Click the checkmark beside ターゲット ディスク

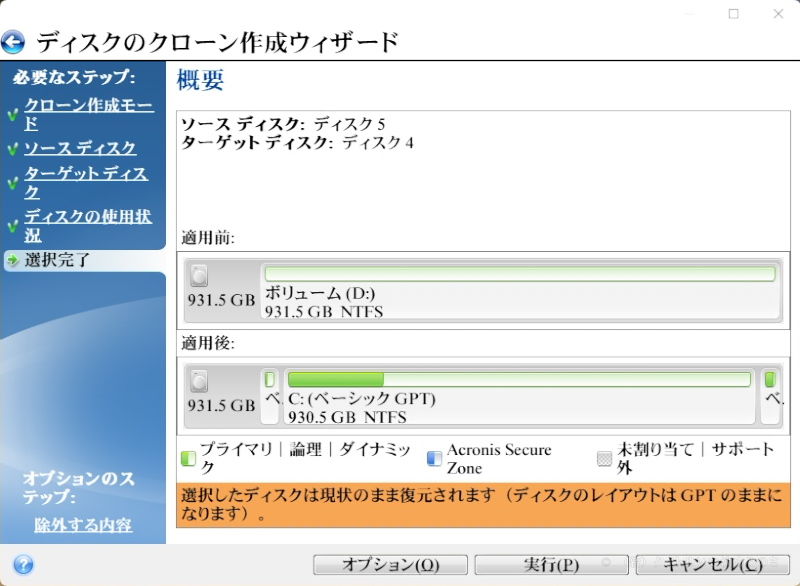13,183
